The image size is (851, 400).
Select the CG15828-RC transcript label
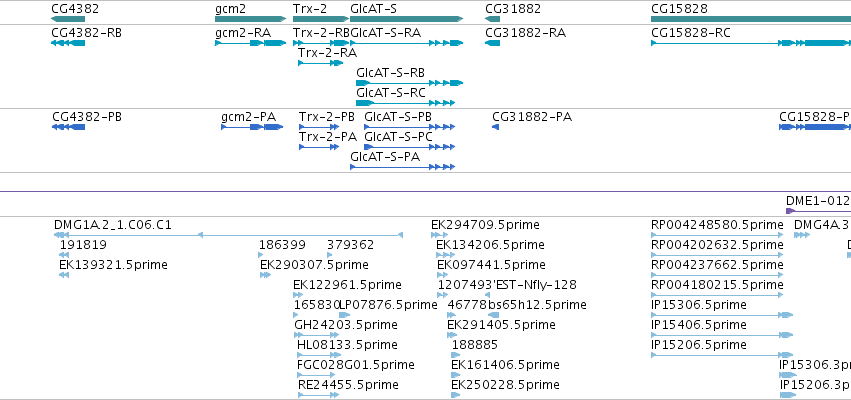pos(690,33)
